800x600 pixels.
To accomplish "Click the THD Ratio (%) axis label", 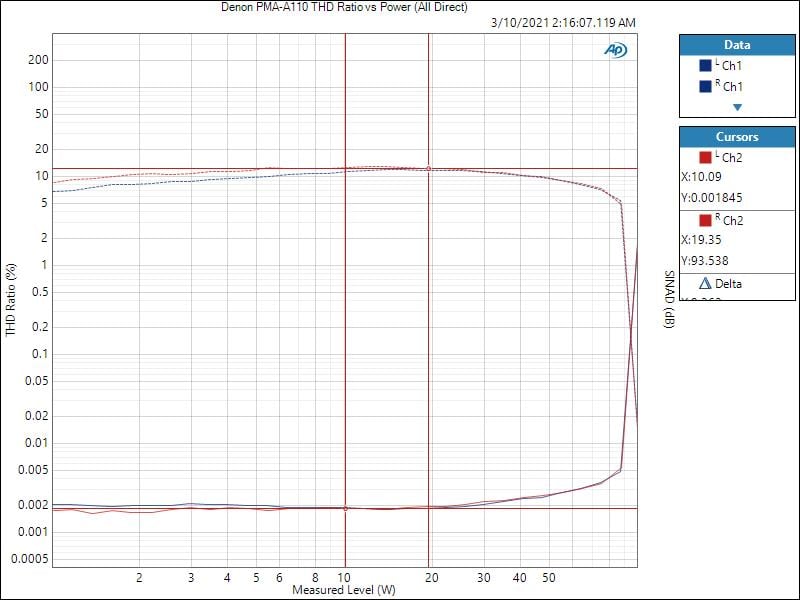I will pyautogui.click(x=11, y=298).
